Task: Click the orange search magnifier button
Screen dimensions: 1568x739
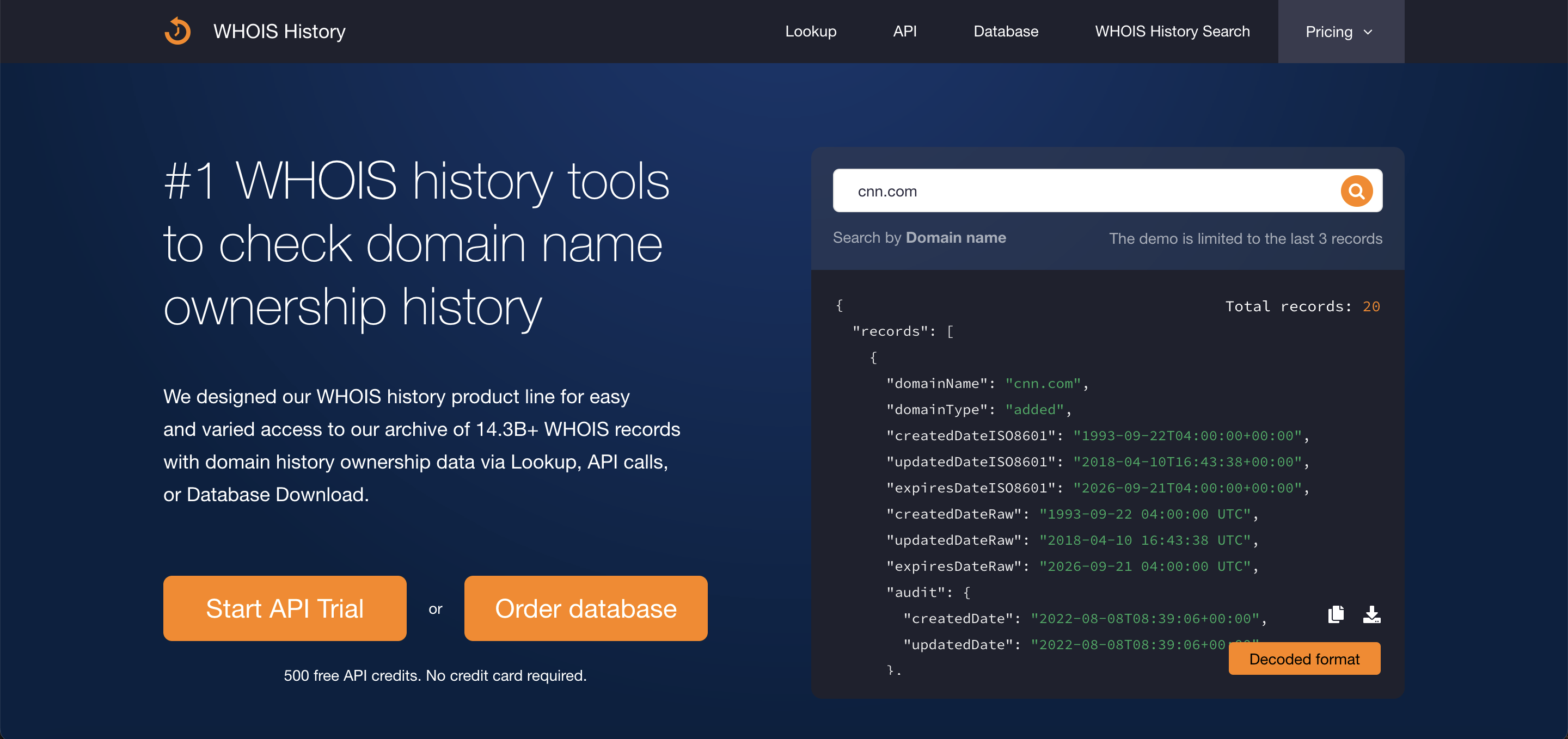Action: 1356,191
